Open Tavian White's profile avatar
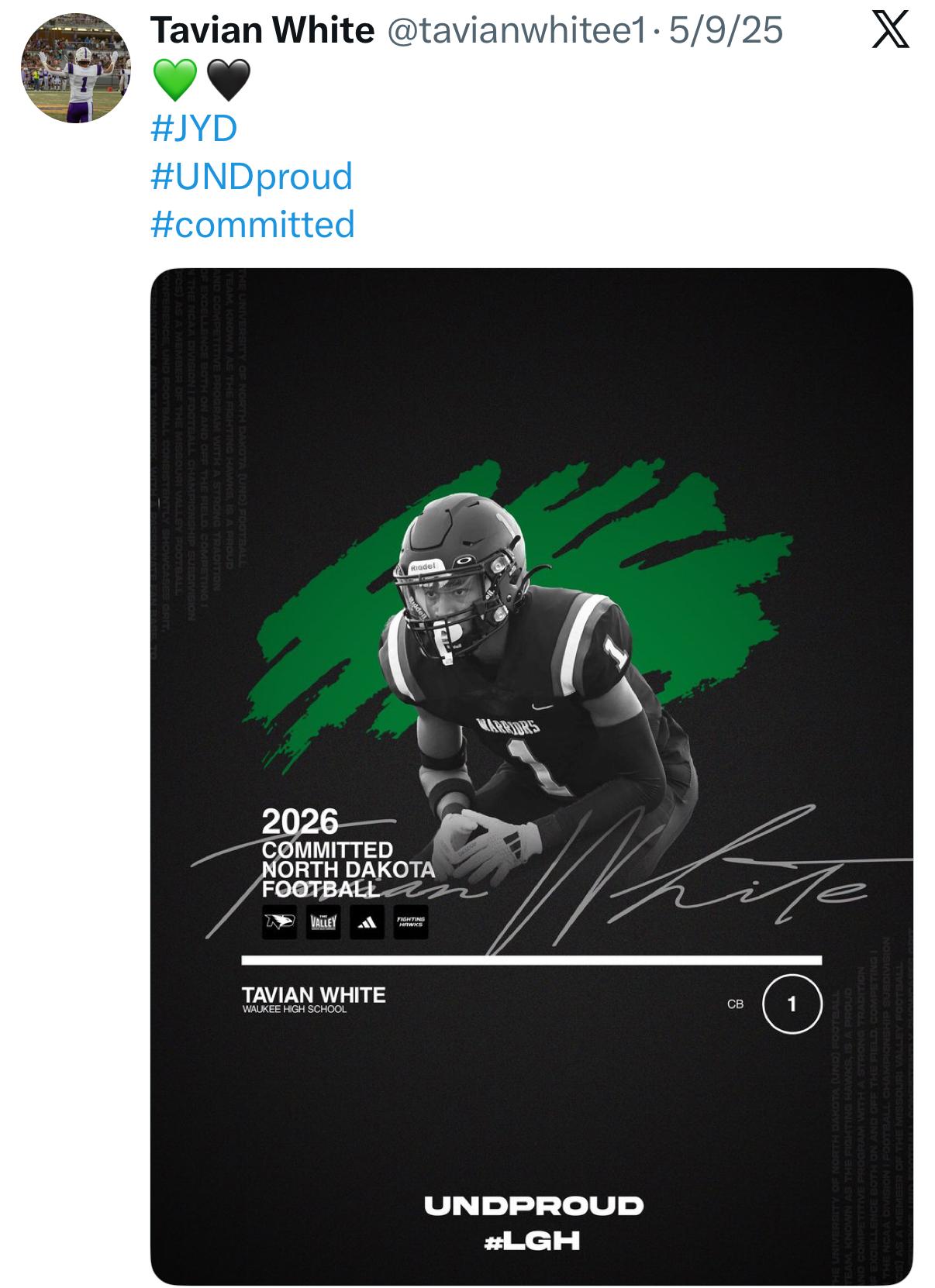The image size is (935, 1288). (76, 69)
